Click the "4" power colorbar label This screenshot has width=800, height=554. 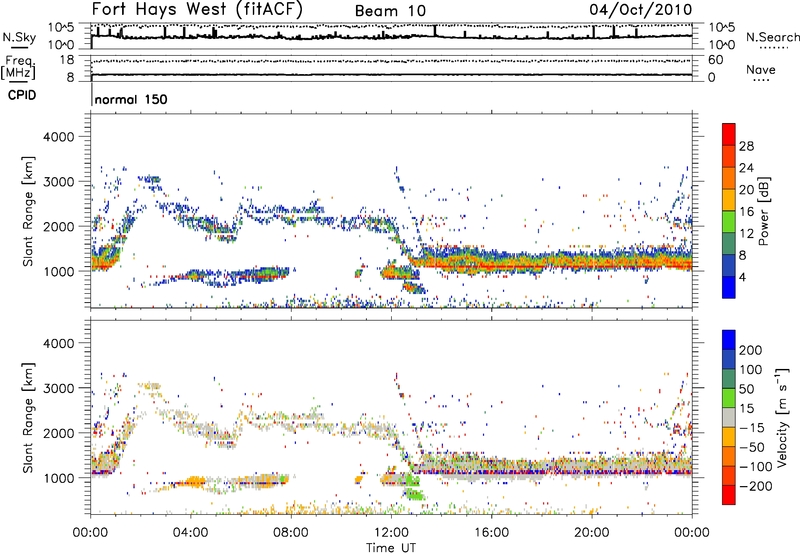tap(742, 277)
